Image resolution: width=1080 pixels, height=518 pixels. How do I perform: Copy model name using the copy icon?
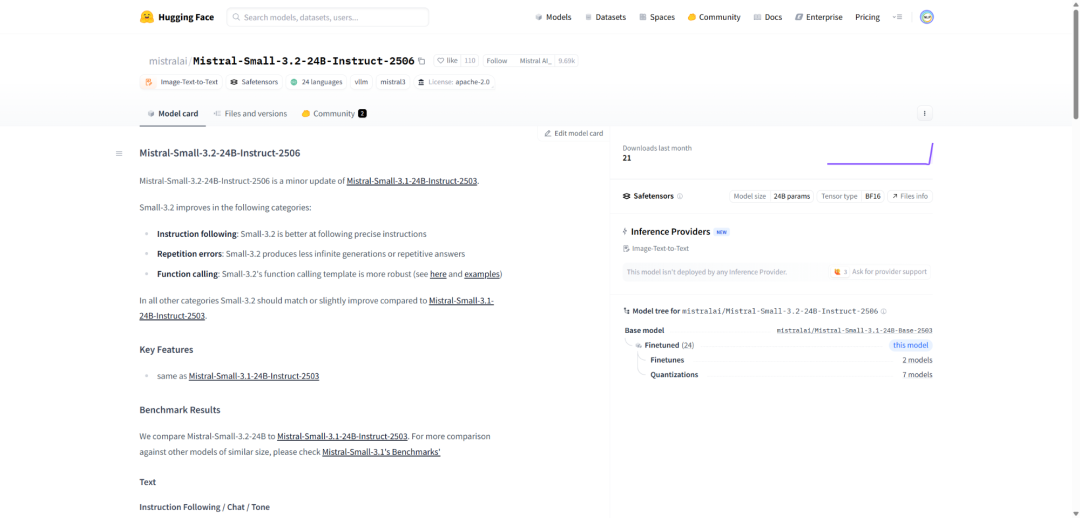(x=422, y=61)
